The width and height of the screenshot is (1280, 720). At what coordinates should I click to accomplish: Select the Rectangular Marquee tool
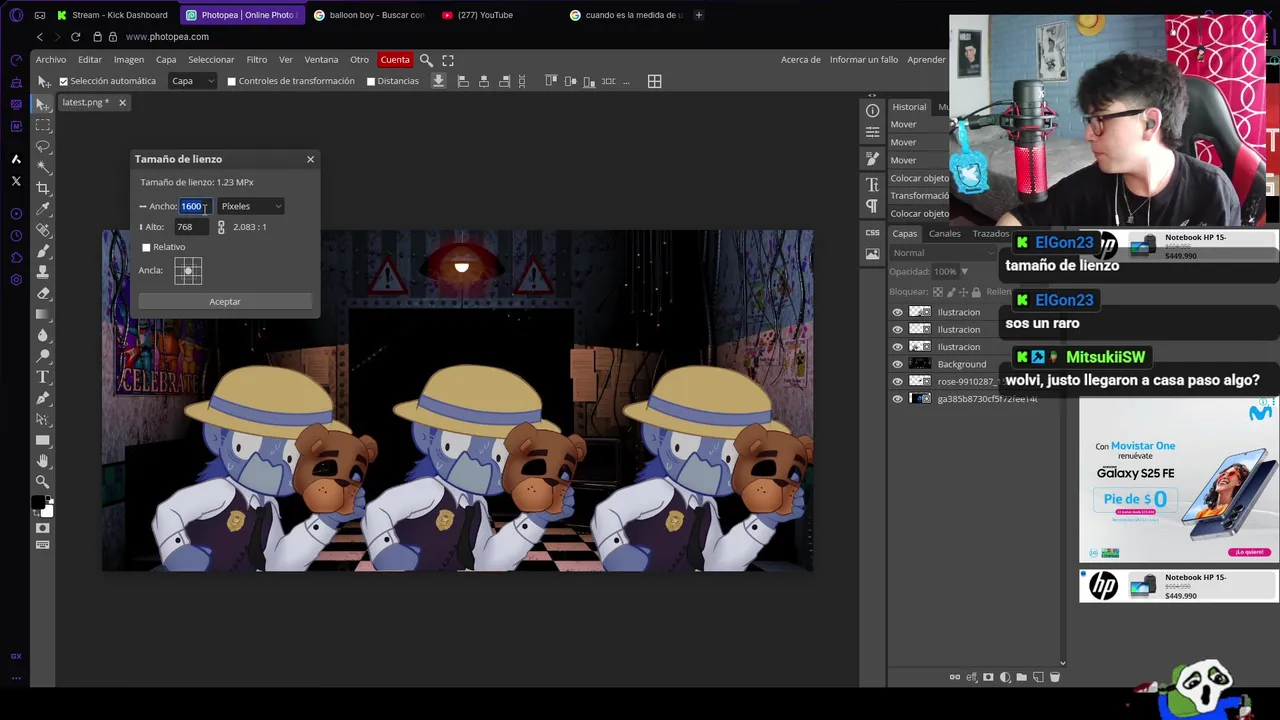(42, 125)
